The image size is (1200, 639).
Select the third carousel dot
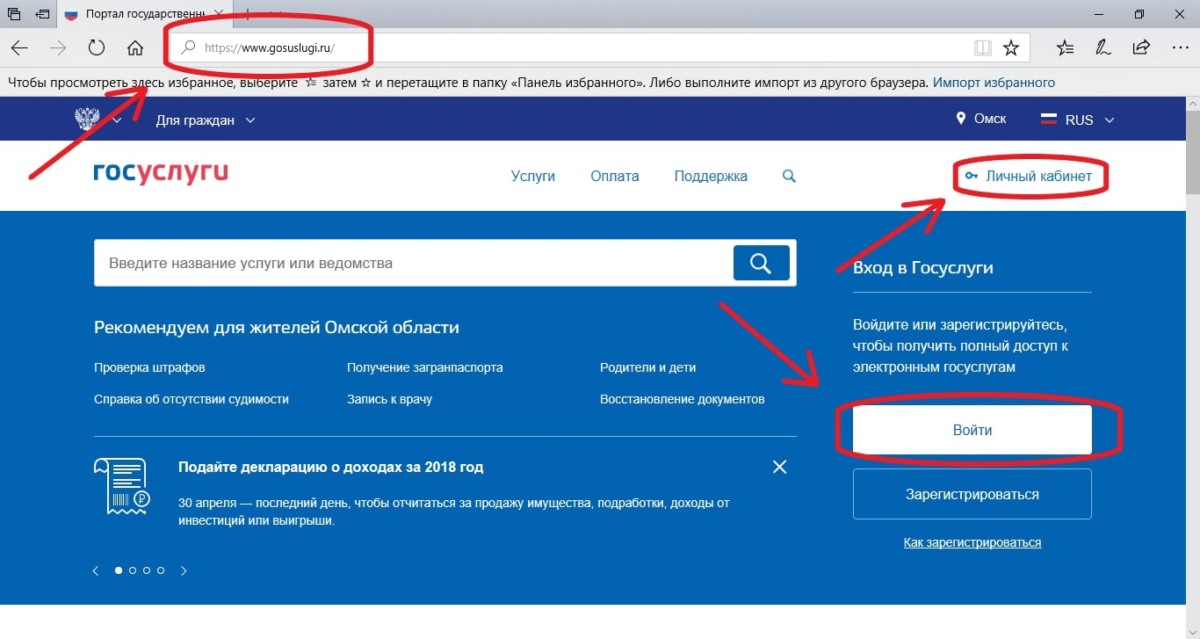[146, 571]
